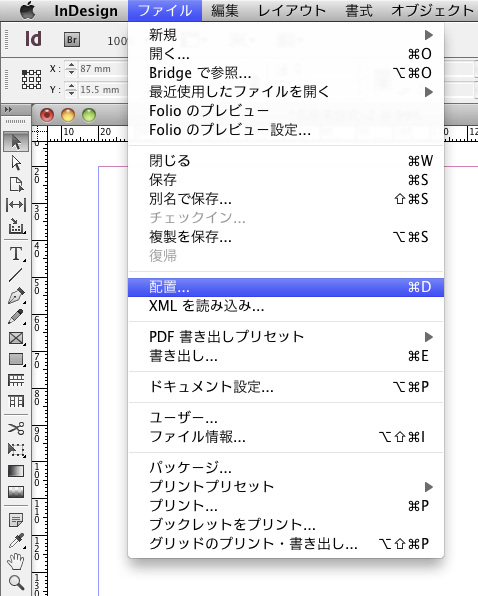Screen dimensions: 478x596
Task: Click the Go to Bridge icon
Action: [72, 40]
